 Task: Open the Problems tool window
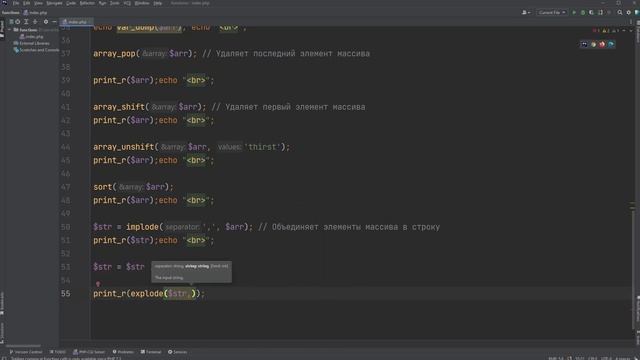click(x=123, y=352)
